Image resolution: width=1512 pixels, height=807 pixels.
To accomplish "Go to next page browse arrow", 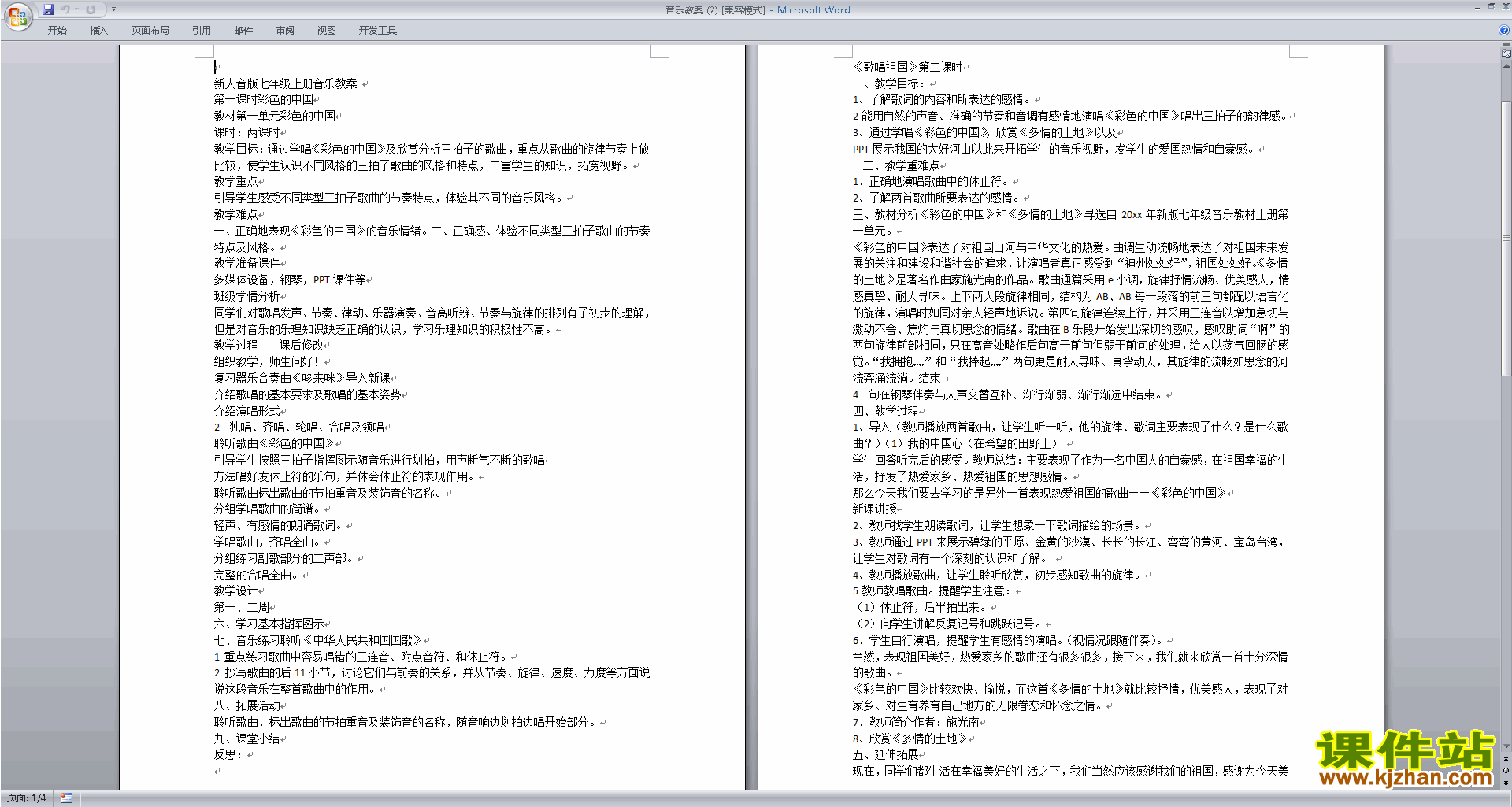I will (x=1506, y=783).
